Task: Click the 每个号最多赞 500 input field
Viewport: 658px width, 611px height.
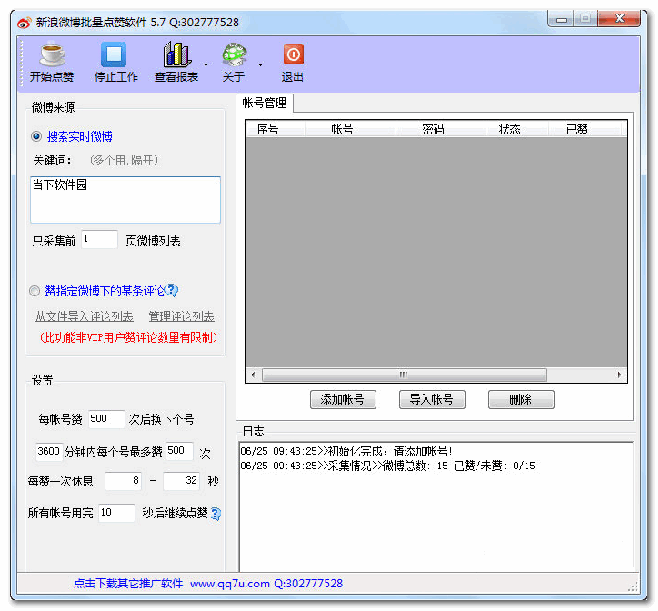Action: [180, 451]
